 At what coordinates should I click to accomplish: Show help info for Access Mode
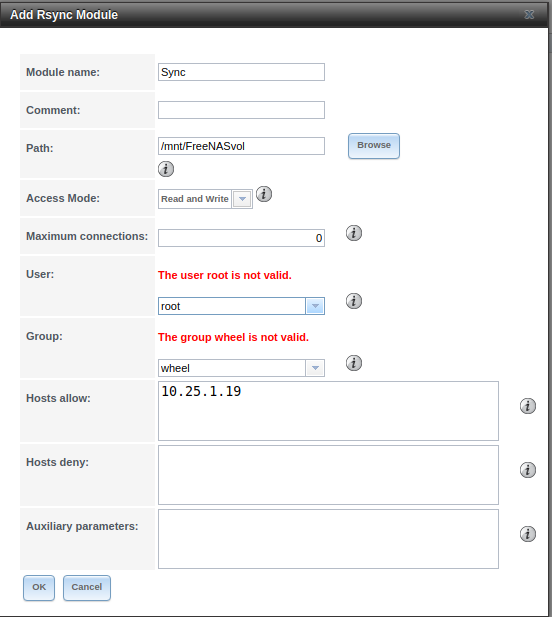[x=264, y=194]
